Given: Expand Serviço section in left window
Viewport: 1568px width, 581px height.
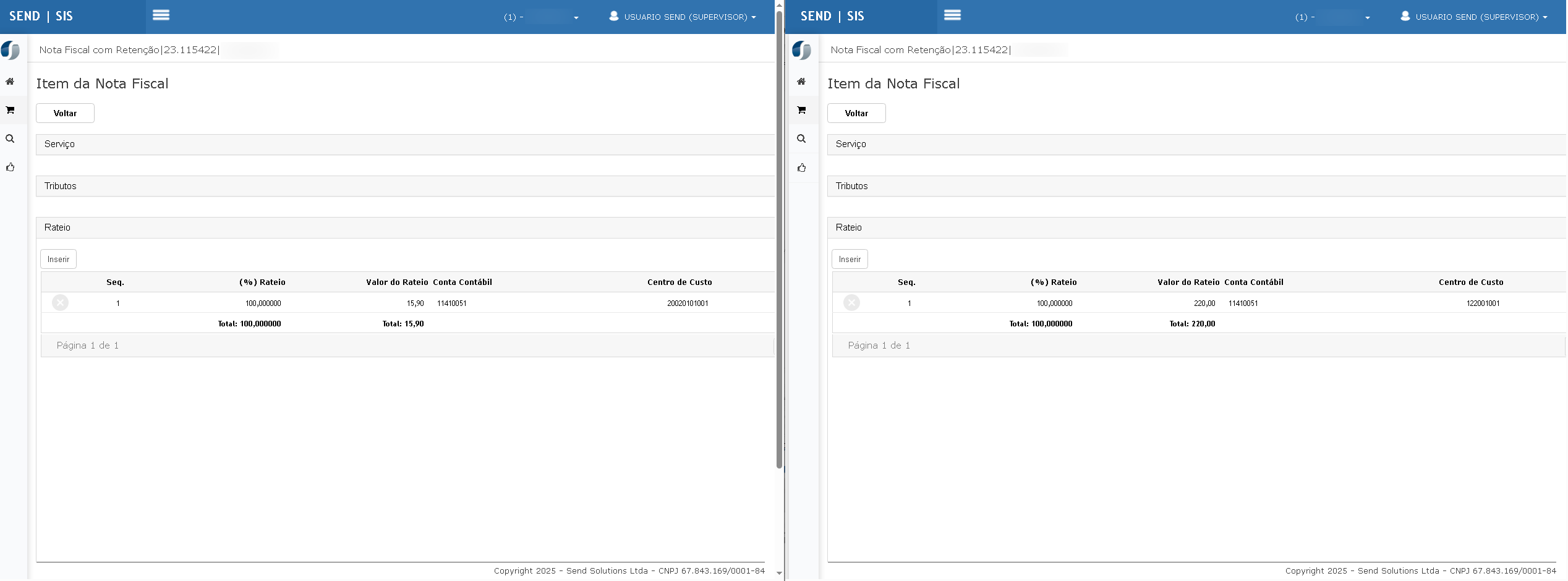Looking at the screenshot, I should click(x=405, y=144).
